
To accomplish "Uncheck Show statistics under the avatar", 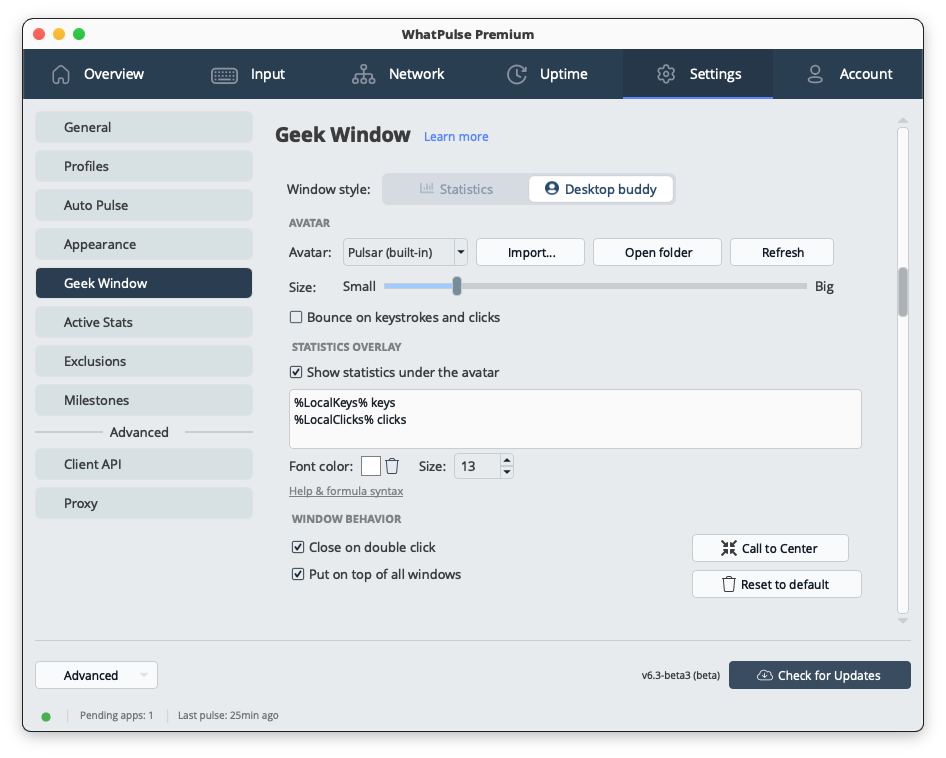I will (x=296, y=372).
